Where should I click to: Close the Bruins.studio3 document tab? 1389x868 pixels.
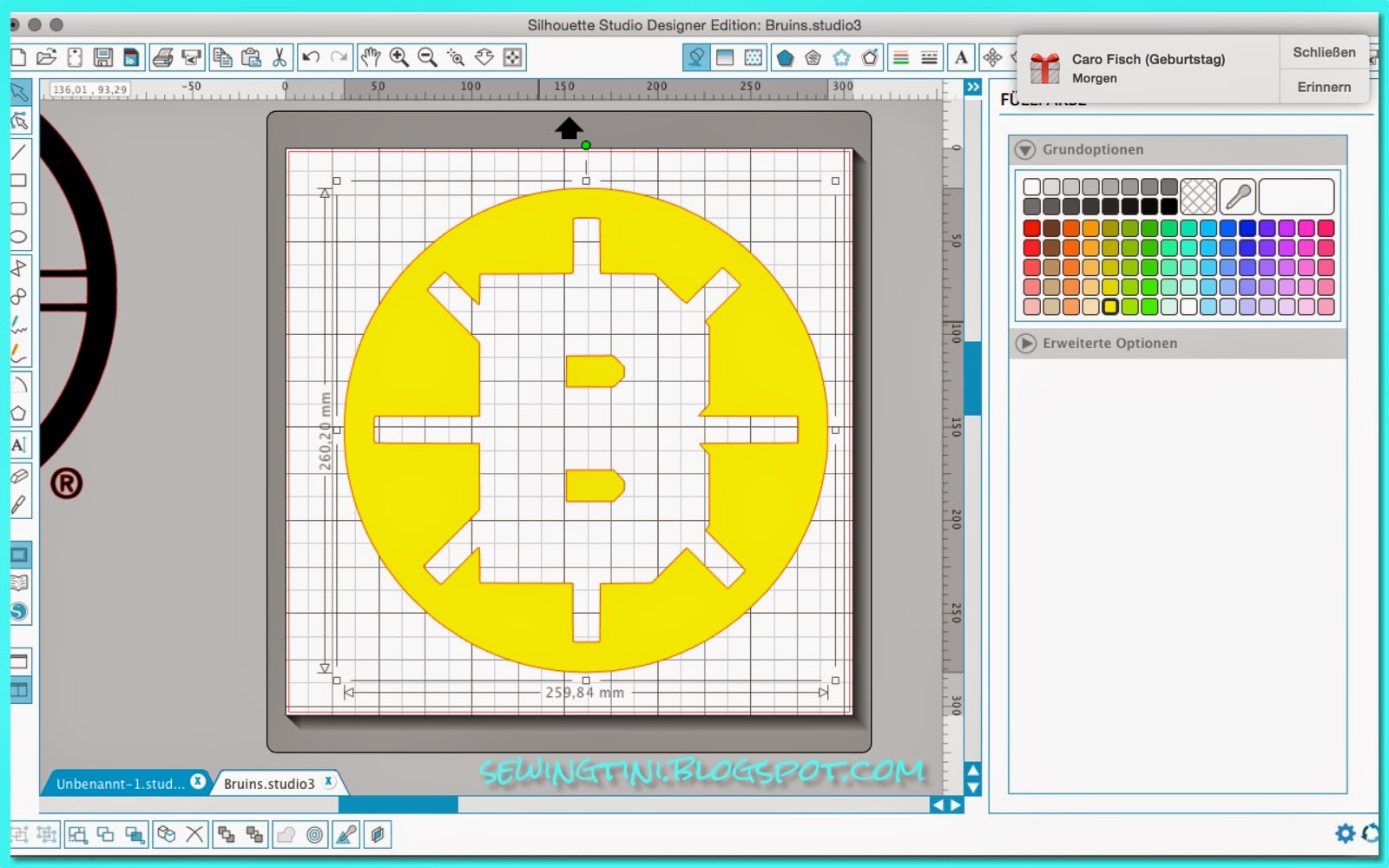pyautogui.click(x=329, y=781)
